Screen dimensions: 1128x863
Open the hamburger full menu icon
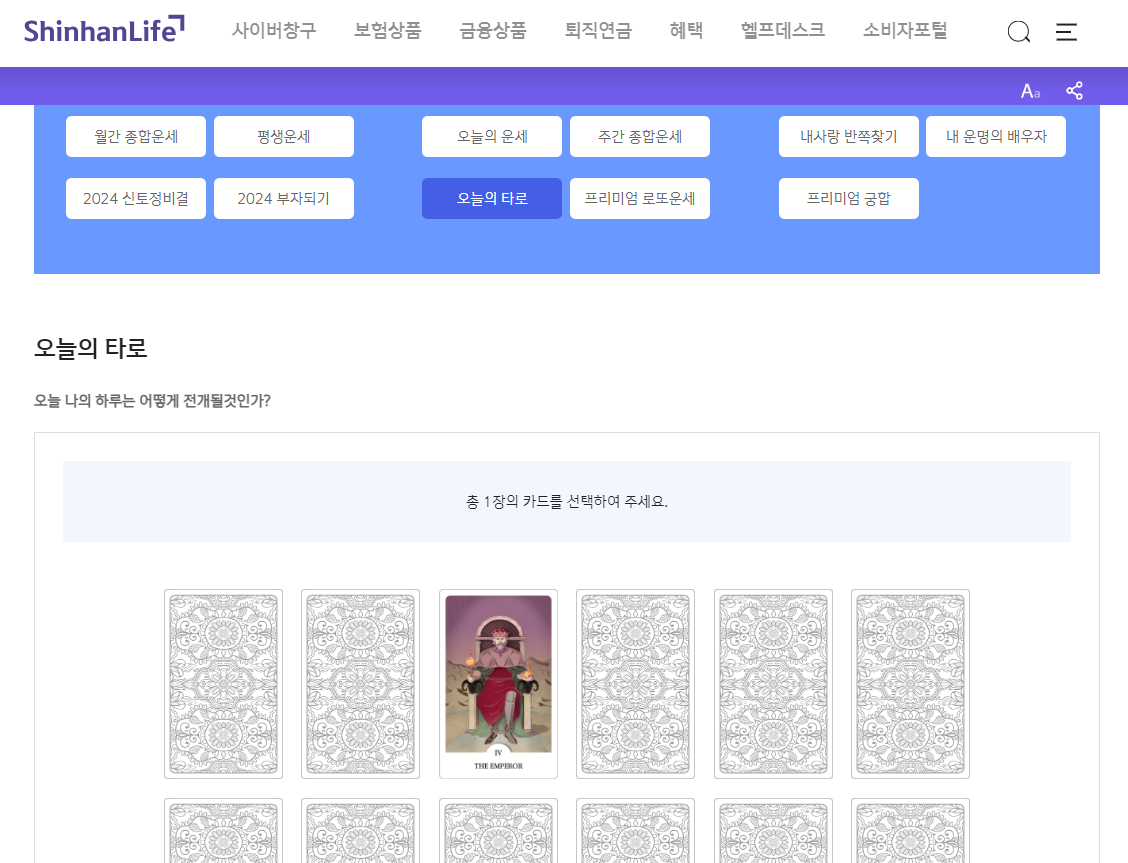point(1066,32)
